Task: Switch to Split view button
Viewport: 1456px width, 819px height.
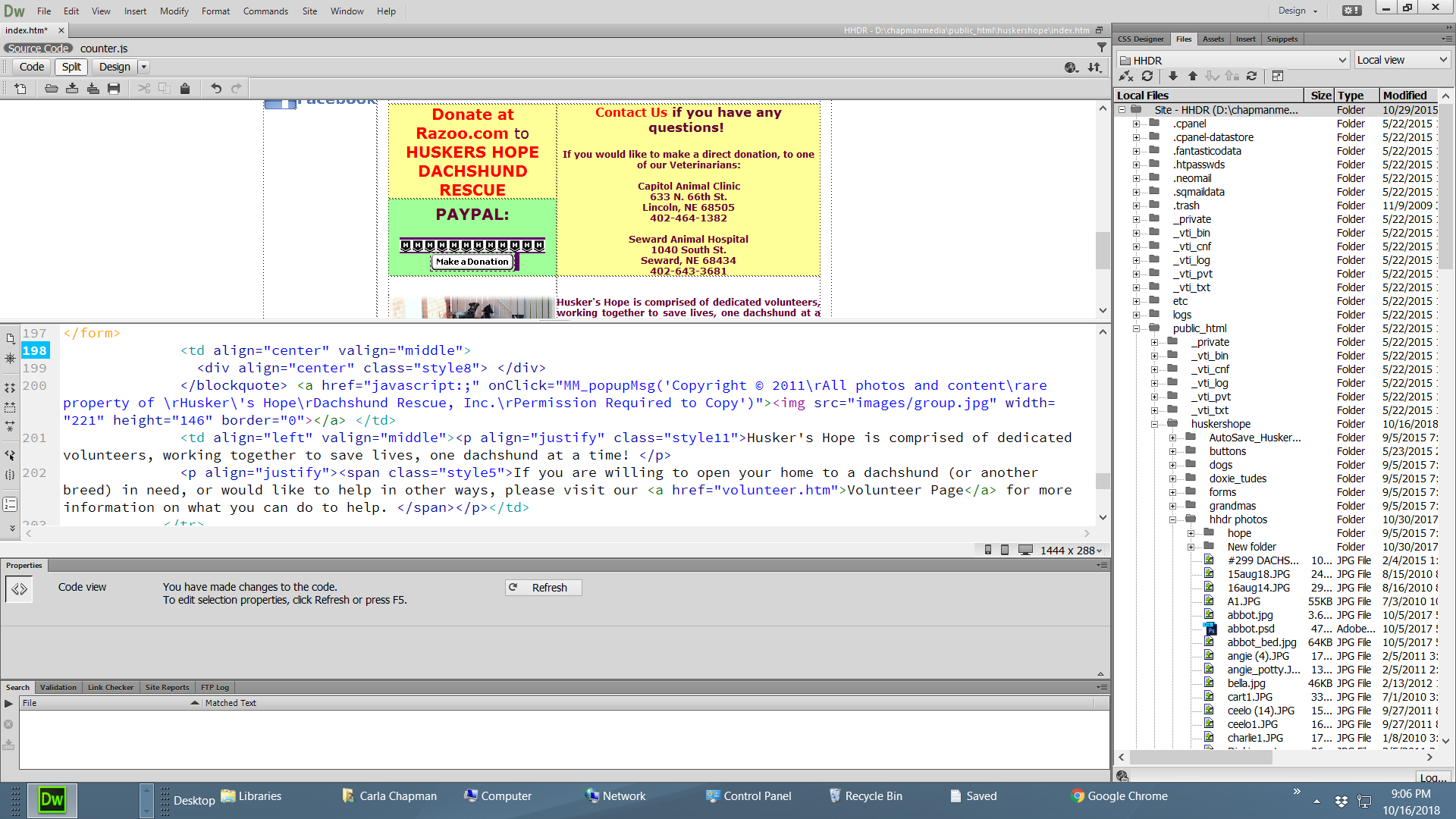Action: (x=71, y=67)
